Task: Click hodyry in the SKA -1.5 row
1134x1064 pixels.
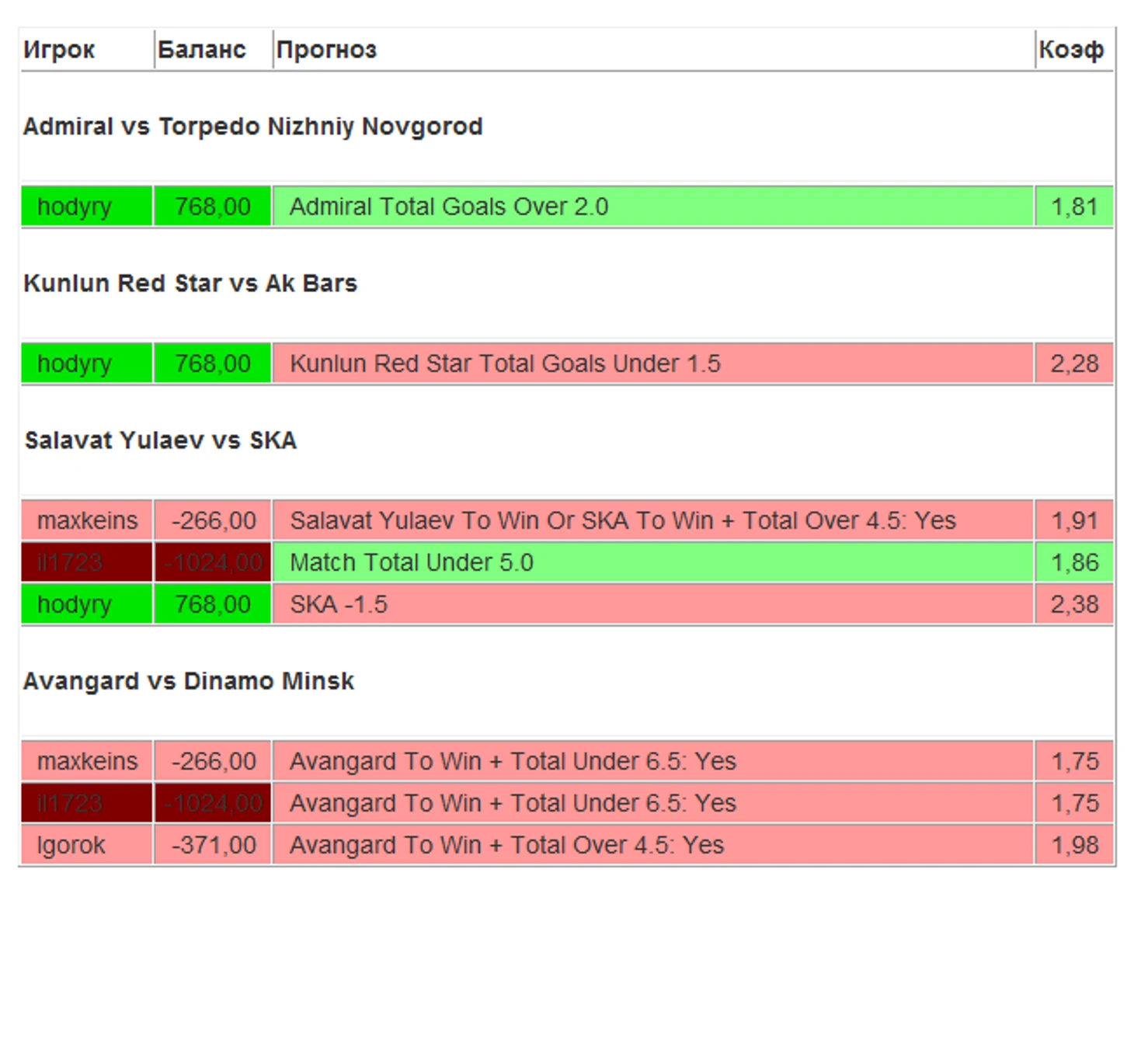Action: coord(87,604)
